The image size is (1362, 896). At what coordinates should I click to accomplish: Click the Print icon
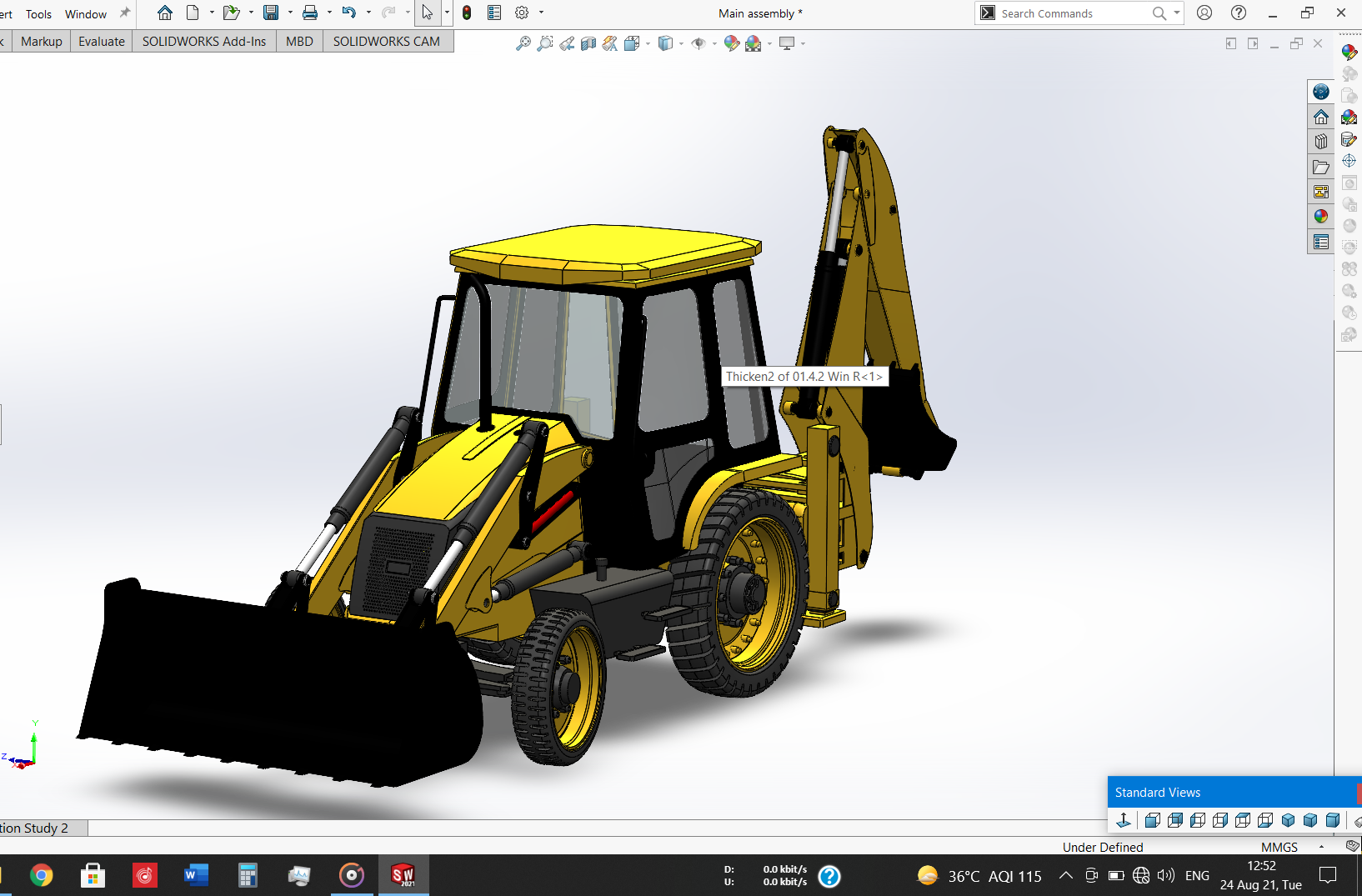310,13
